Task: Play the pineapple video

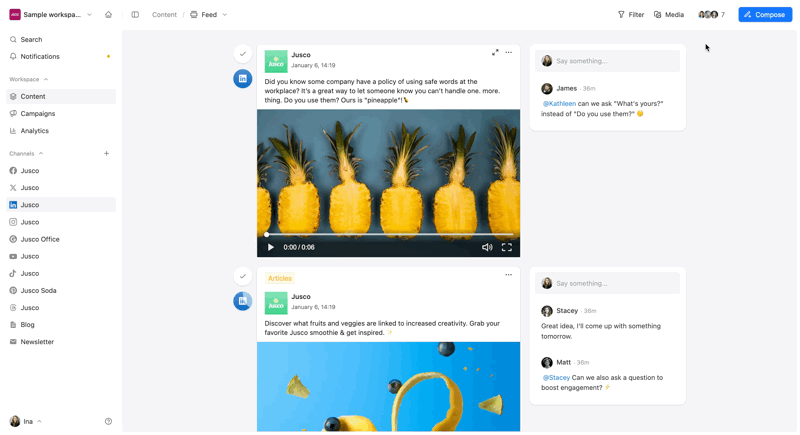Action: pyautogui.click(x=270, y=247)
